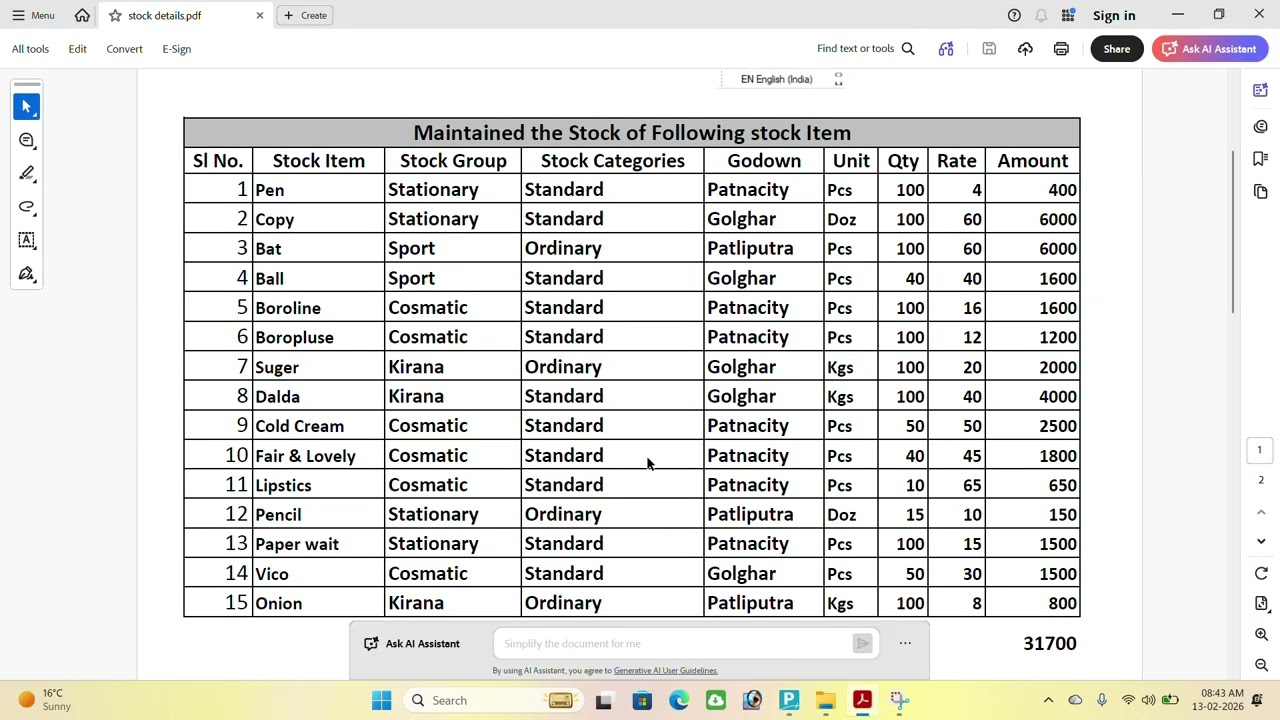
Task: Open the Home view icon
Action: tap(82, 15)
